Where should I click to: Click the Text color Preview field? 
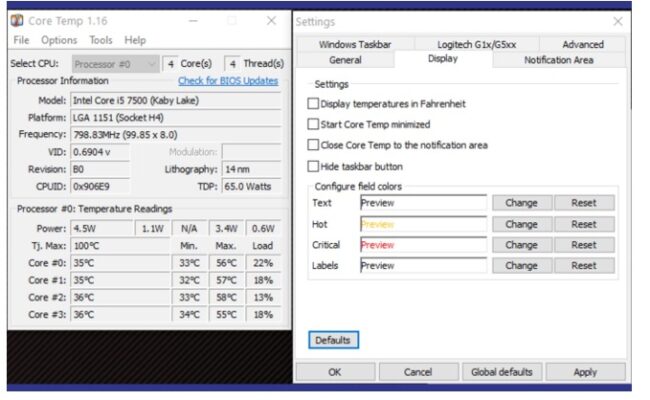pos(422,203)
